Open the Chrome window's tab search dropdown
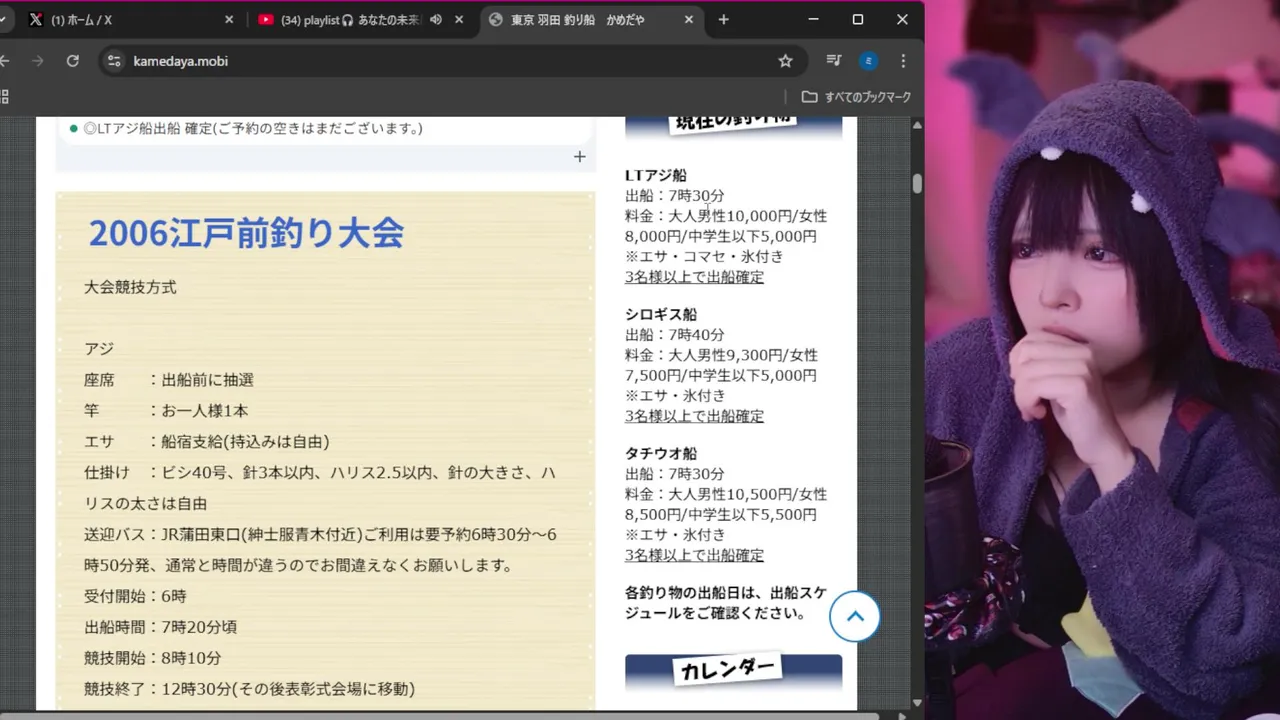 (x=3, y=19)
